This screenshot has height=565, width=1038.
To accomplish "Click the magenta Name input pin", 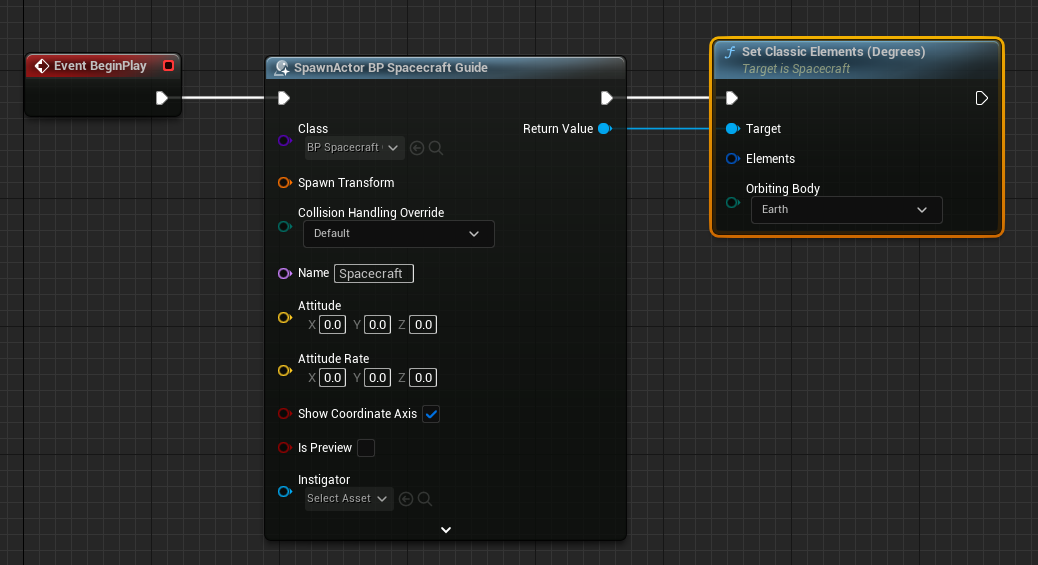I will click(x=285, y=274).
